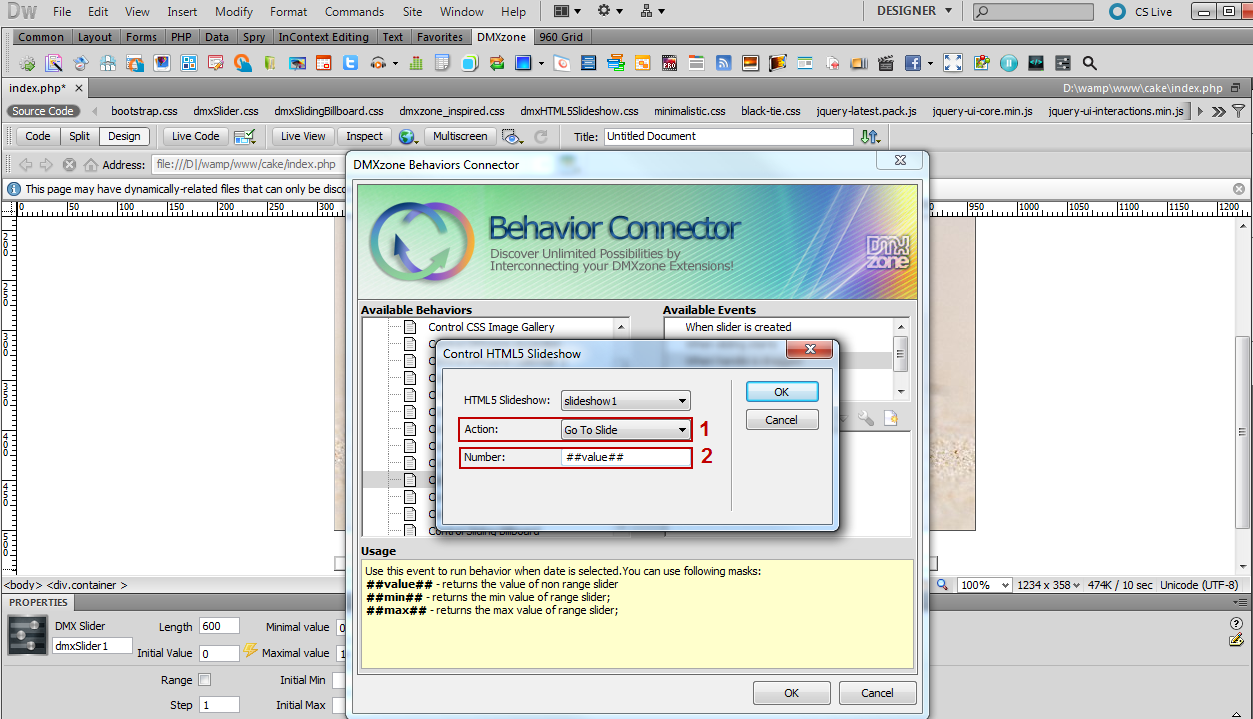Viewport: 1253px width, 719px height.
Task: Click the Length field showing 600
Action: pos(219,626)
